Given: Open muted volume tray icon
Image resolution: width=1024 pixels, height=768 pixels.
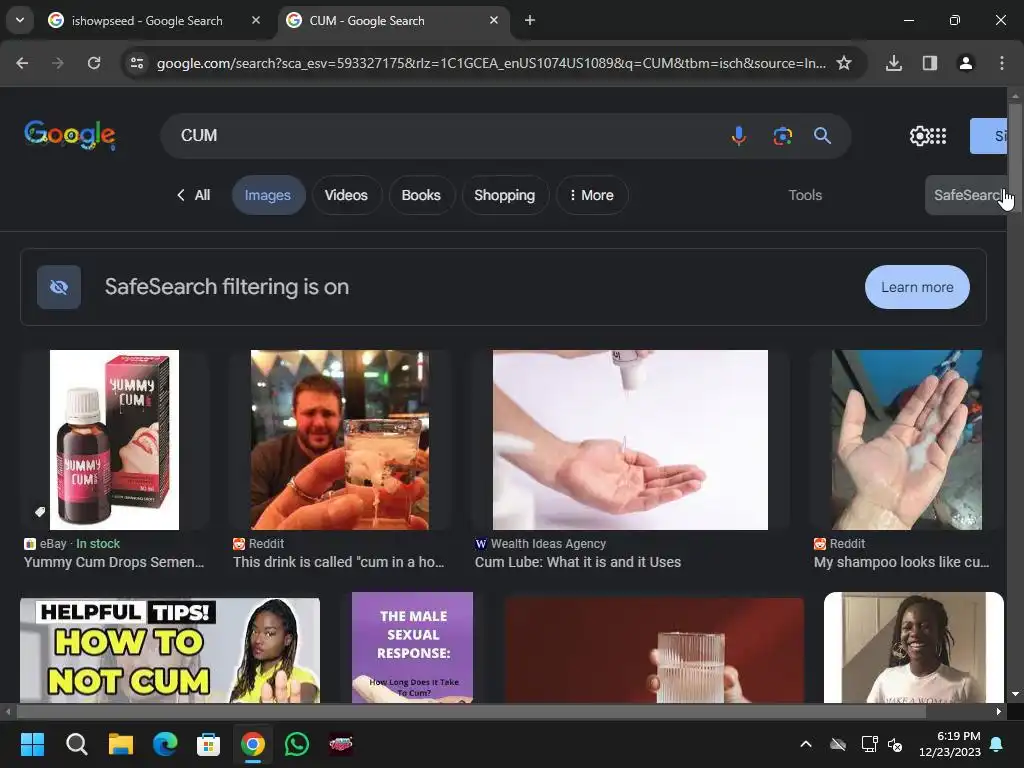Looking at the screenshot, I should pos(895,744).
